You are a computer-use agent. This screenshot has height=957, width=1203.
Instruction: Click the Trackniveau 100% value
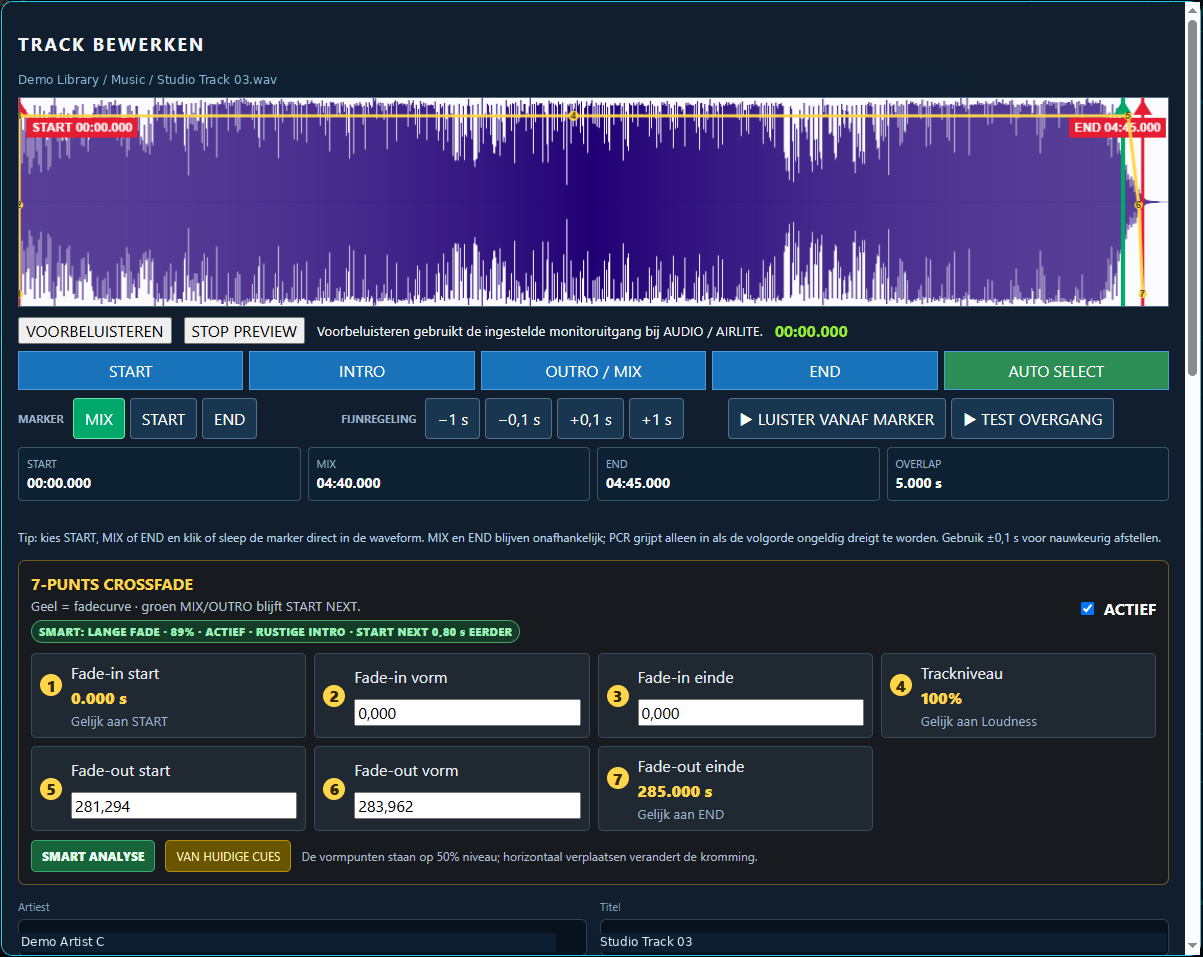tap(941, 698)
